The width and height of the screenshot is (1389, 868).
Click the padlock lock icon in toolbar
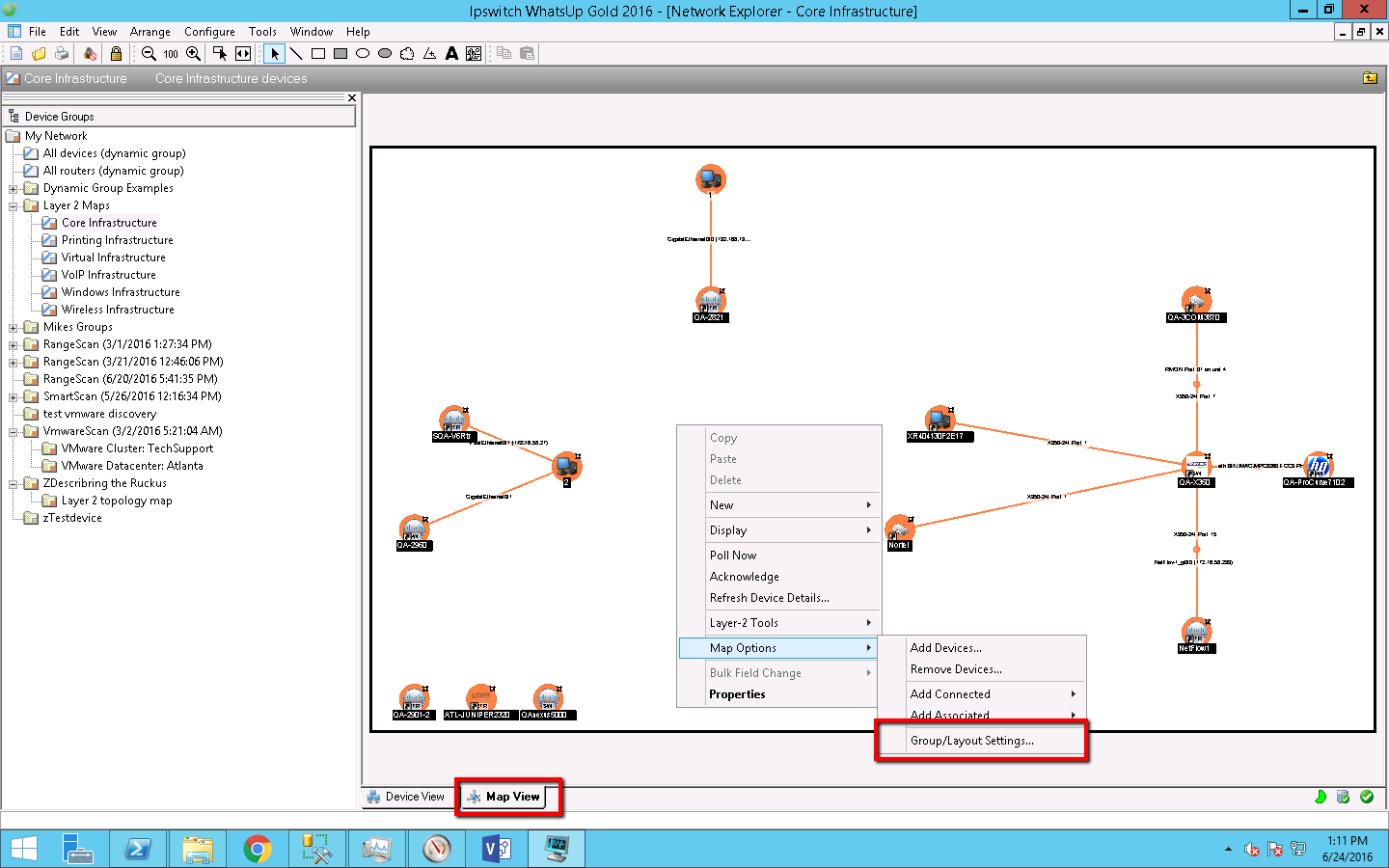pyautogui.click(x=116, y=54)
